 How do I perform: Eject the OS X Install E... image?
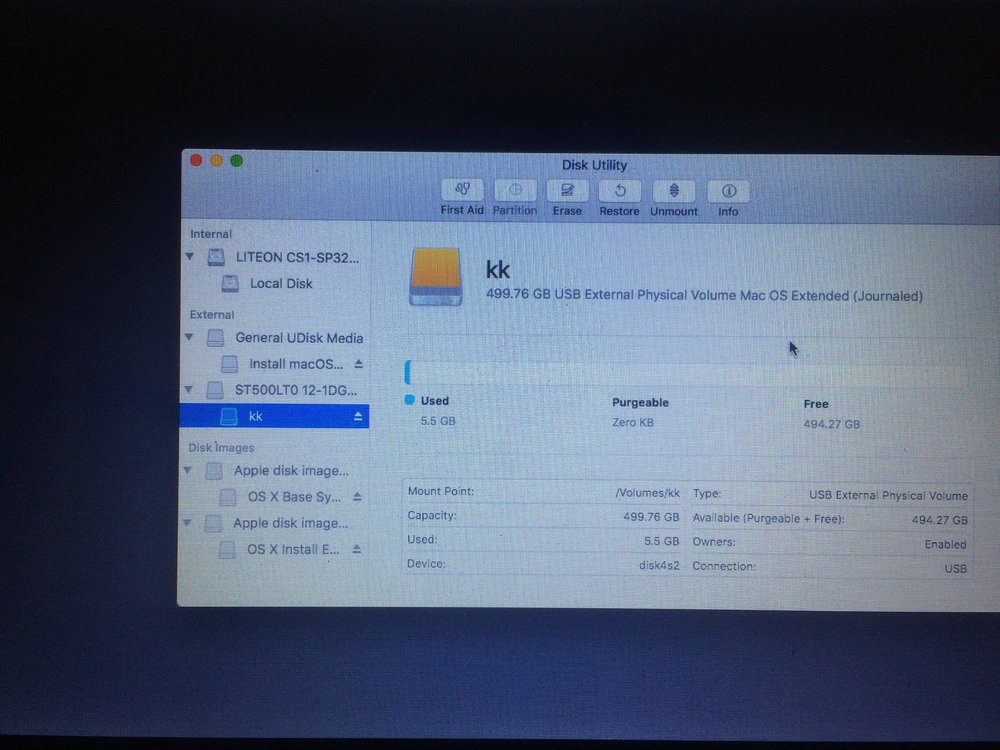tap(357, 548)
